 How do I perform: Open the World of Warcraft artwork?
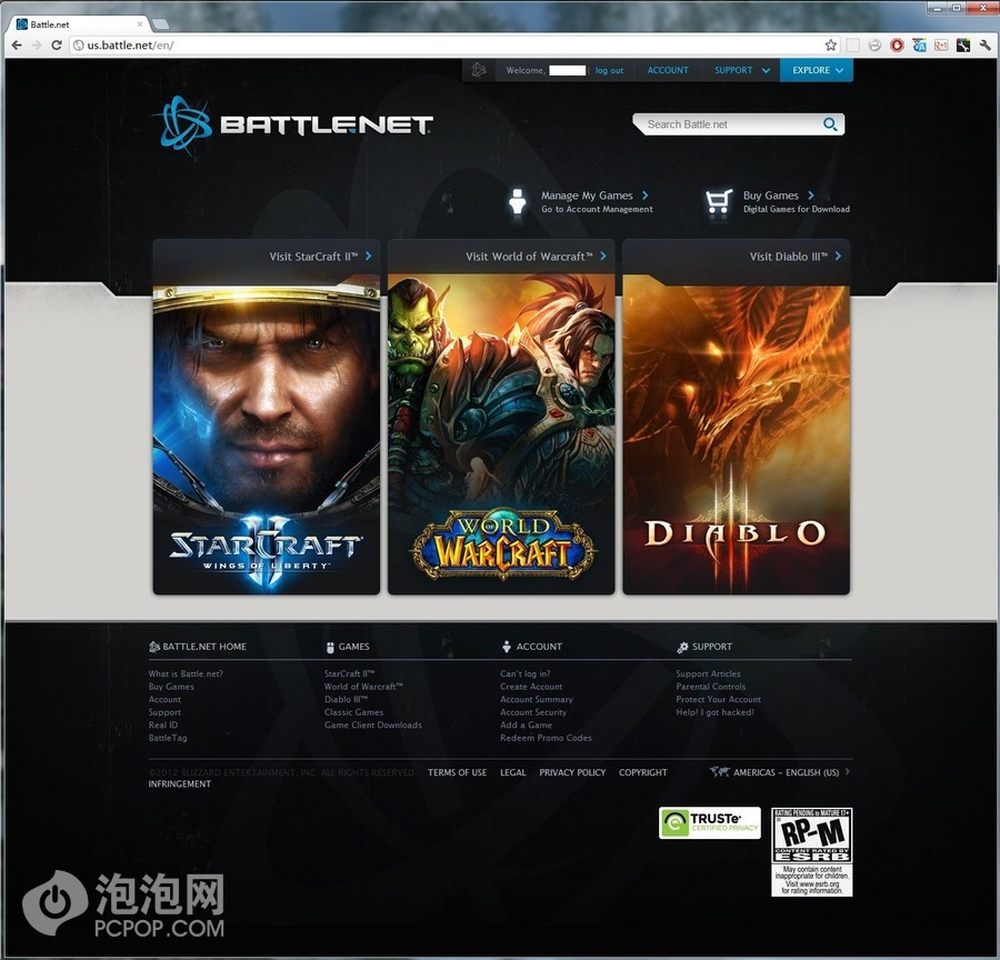(x=501, y=434)
